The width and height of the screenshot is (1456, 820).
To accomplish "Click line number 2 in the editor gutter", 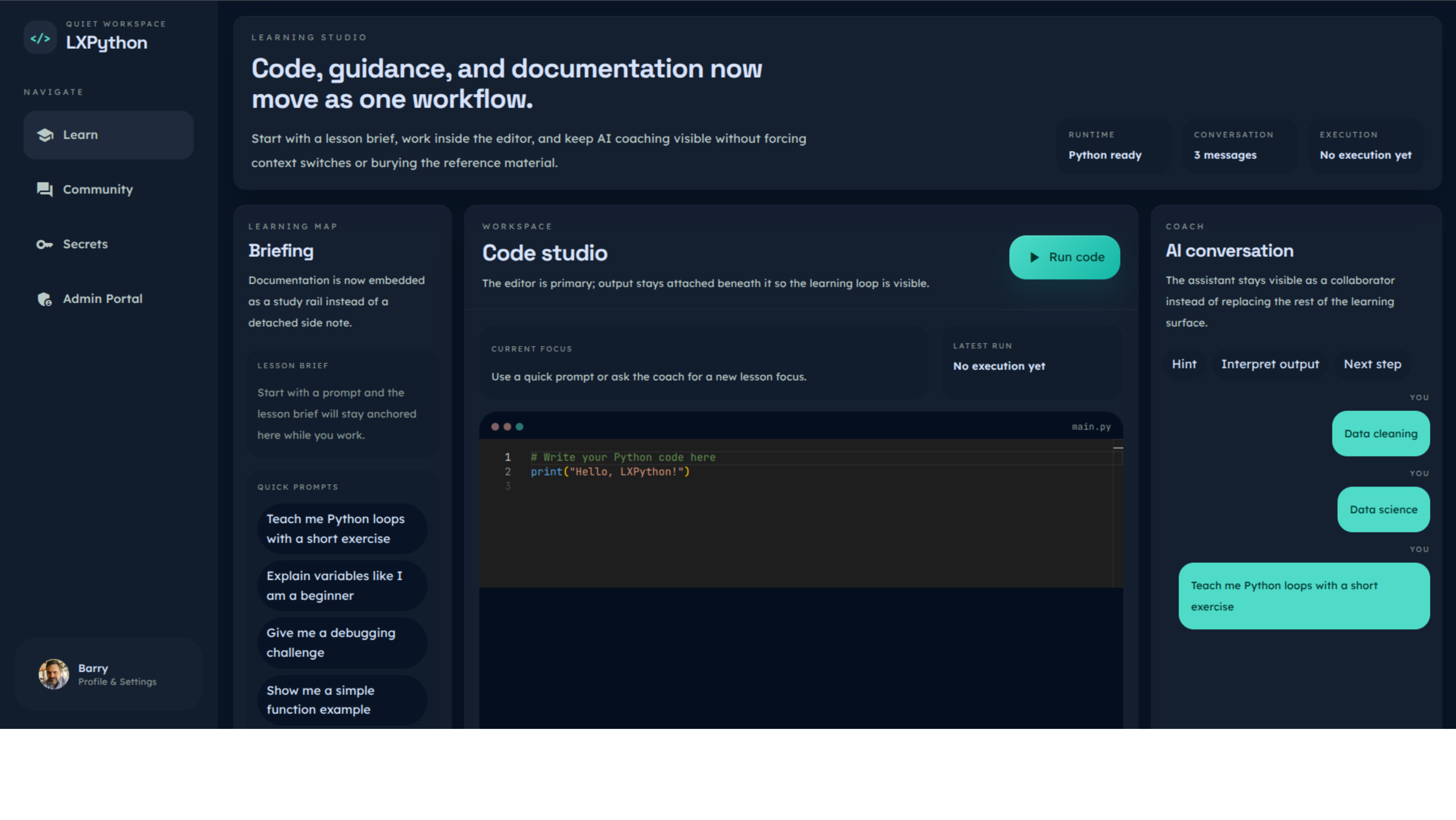I will (508, 471).
